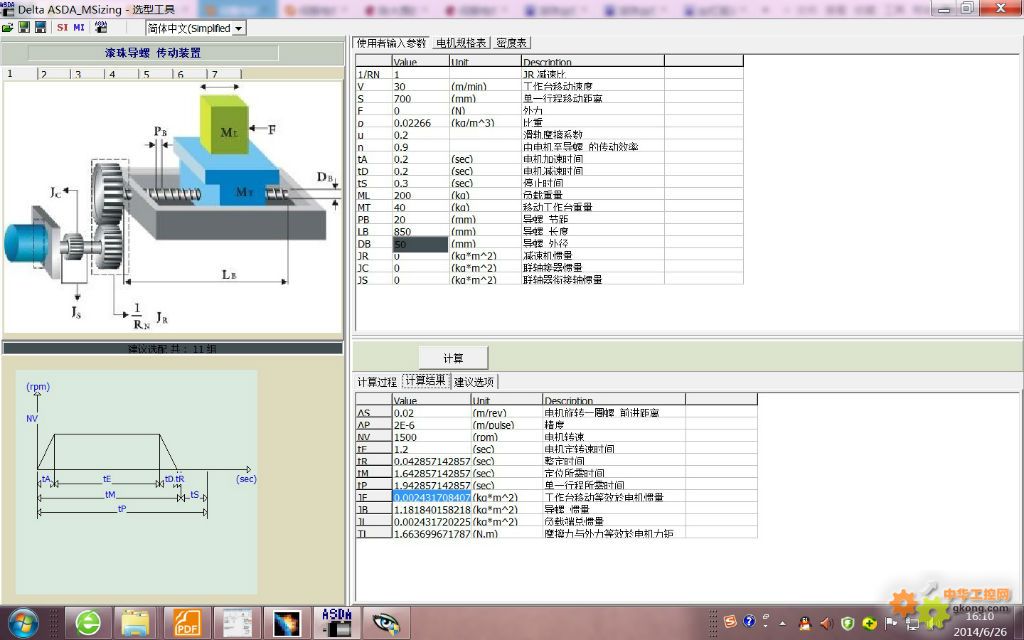Image resolution: width=1024 pixels, height=640 pixels.
Task: Open a file with the toolbar folder icon
Action: pos(7,27)
